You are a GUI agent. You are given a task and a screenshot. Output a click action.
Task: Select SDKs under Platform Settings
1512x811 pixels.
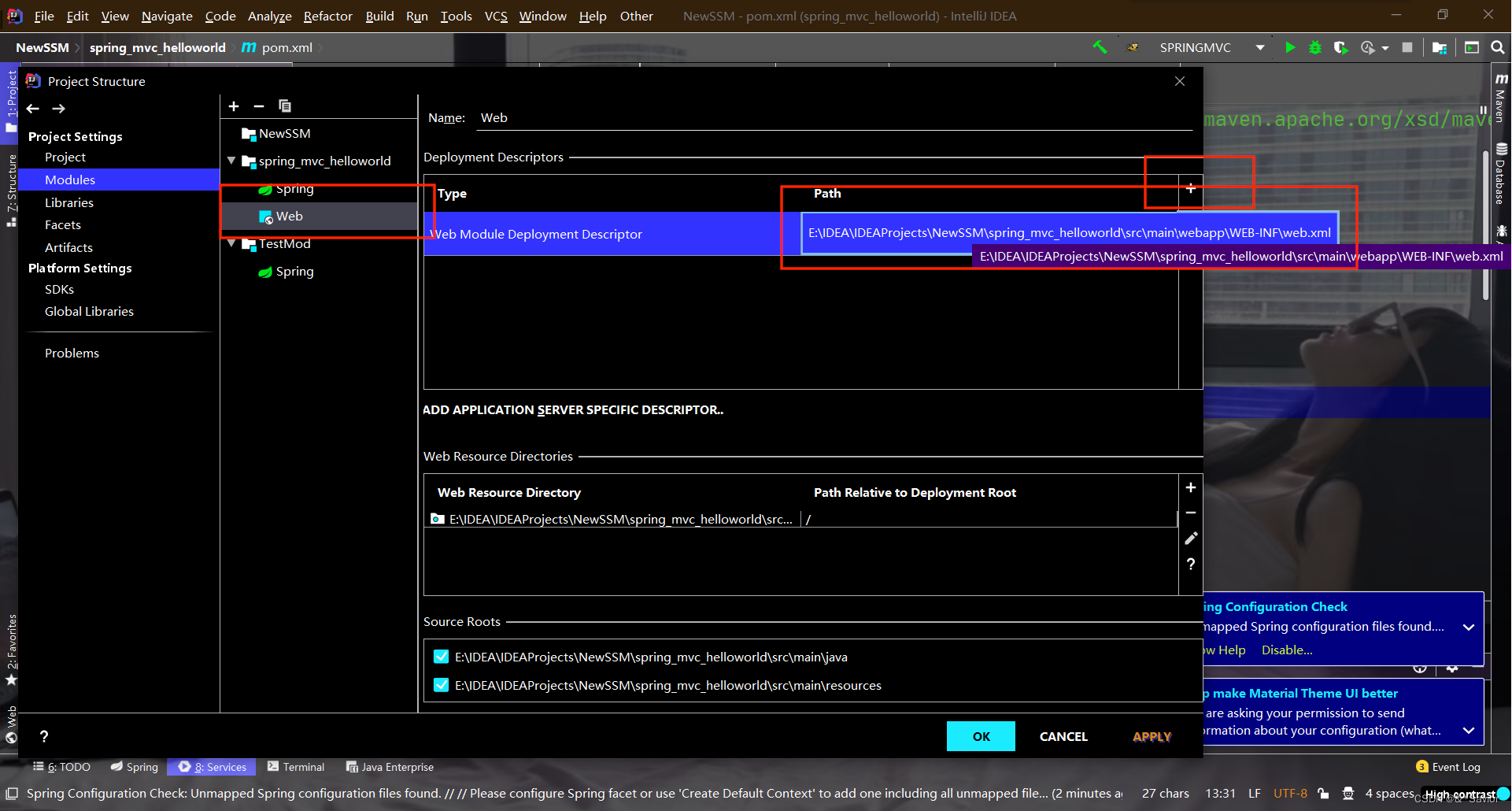click(59, 289)
